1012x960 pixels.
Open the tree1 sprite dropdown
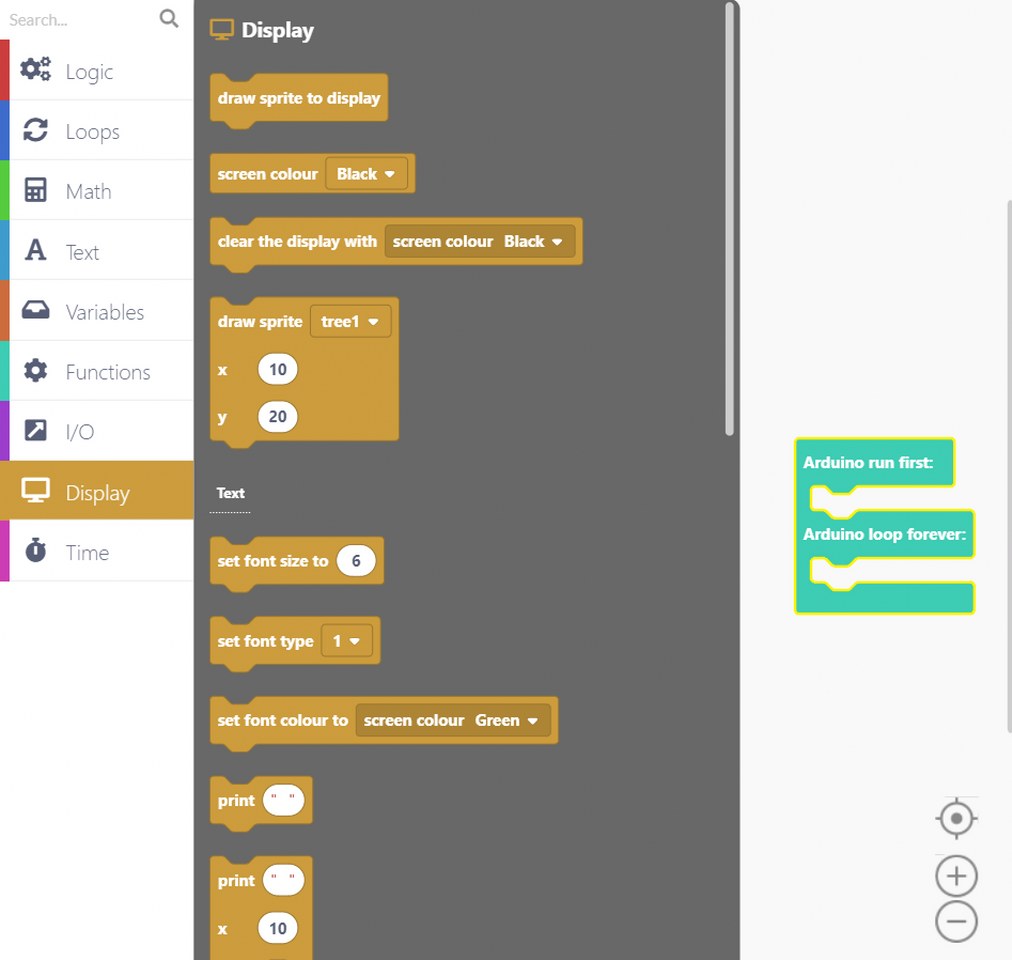350,322
